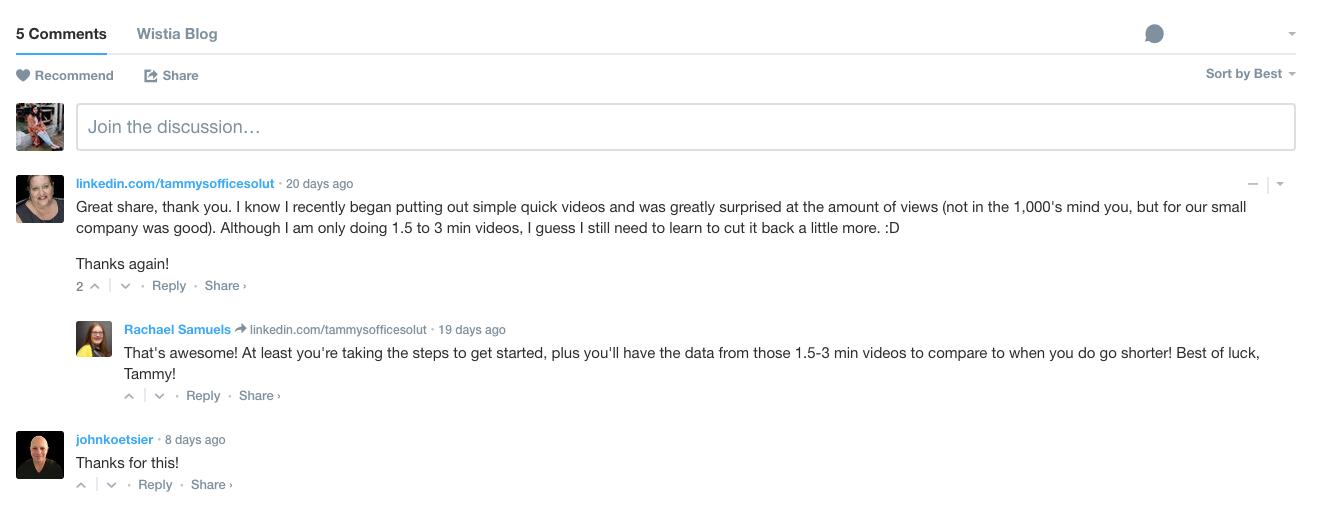The width and height of the screenshot is (1326, 511).
Task: Downvote Rachael Samuels' reply
Action: click(x=159, y=396)
